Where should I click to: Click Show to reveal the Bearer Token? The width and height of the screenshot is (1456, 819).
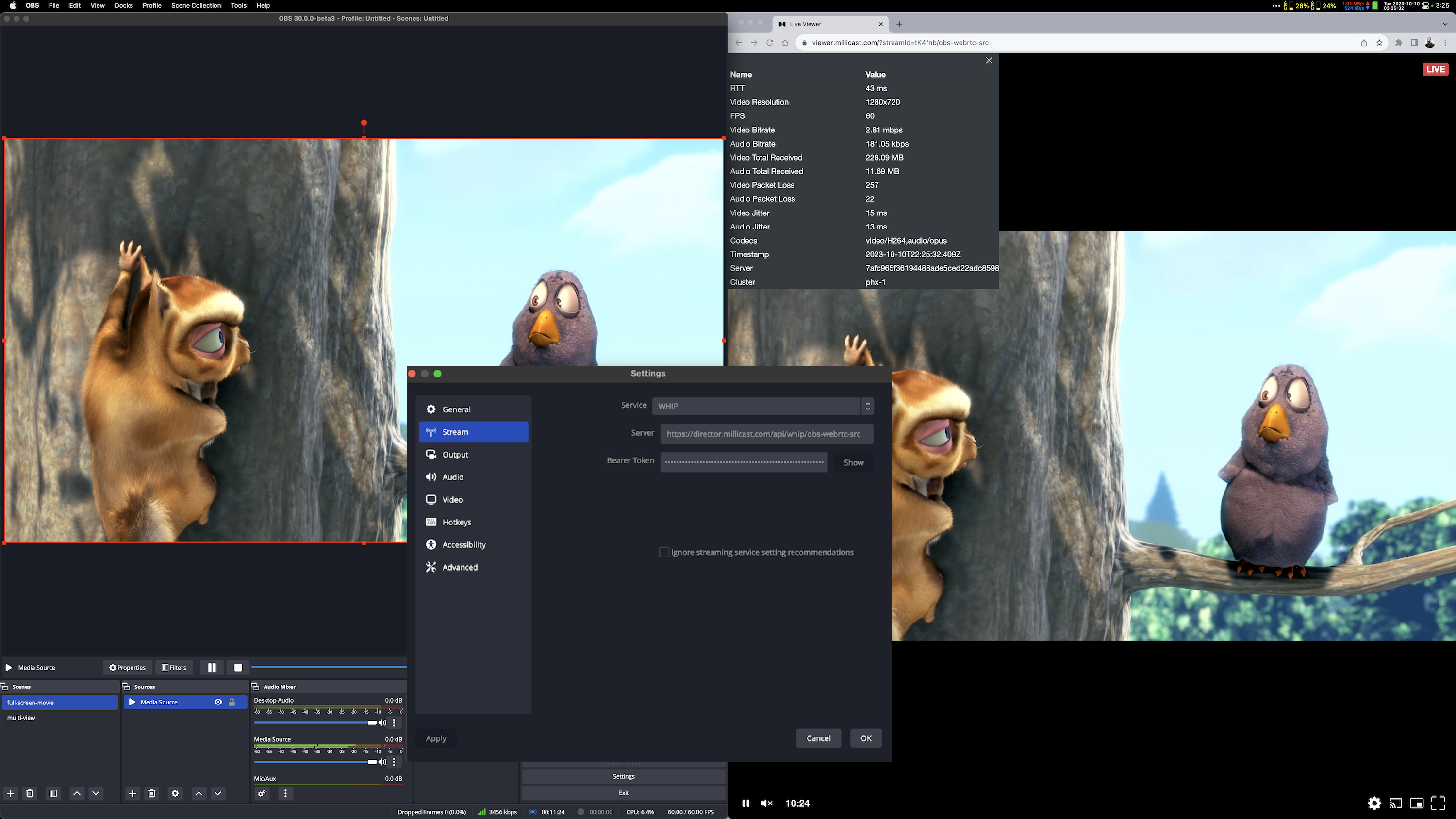click(853, 462)
